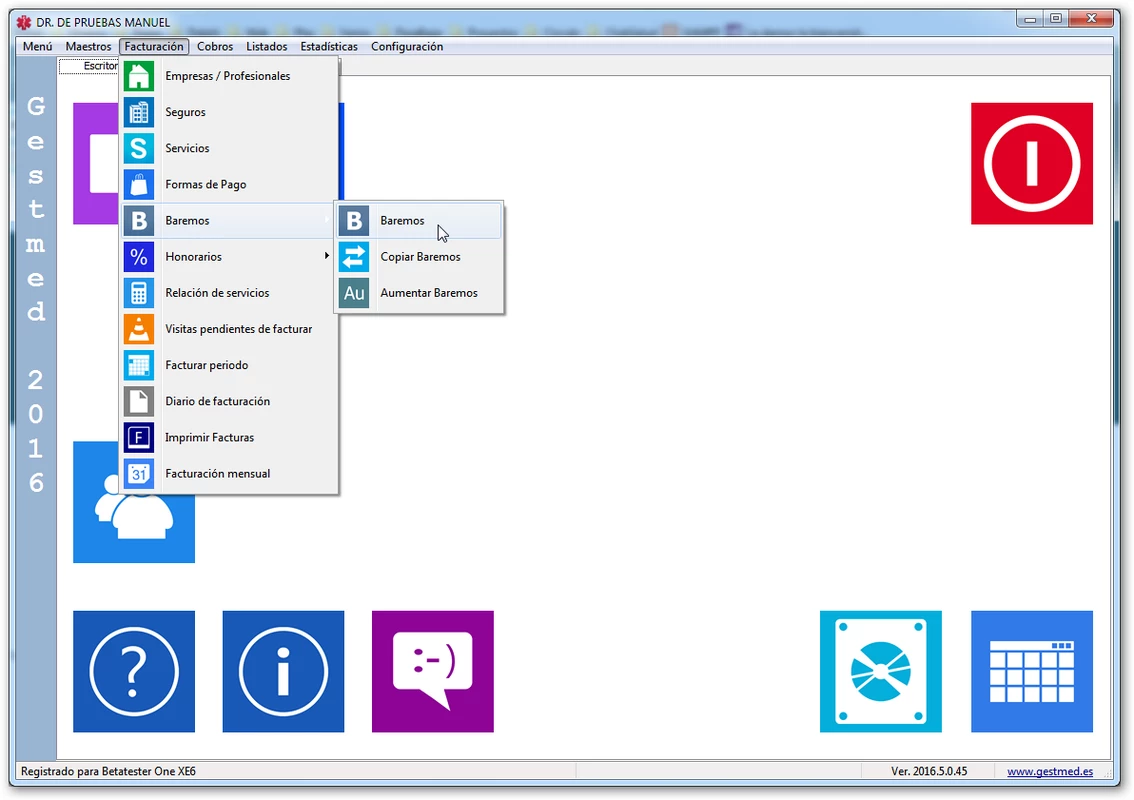
Task: Select the Servicios menu entry
Action: [229, 148]
